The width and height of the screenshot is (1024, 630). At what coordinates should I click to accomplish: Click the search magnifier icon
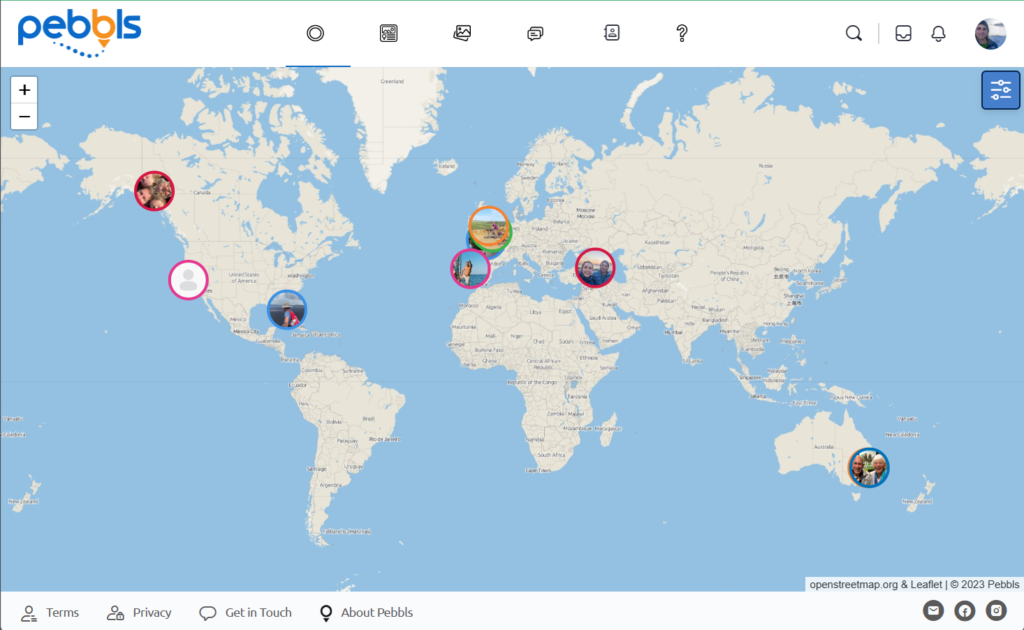pyautogui.click(x=854, y=33)
